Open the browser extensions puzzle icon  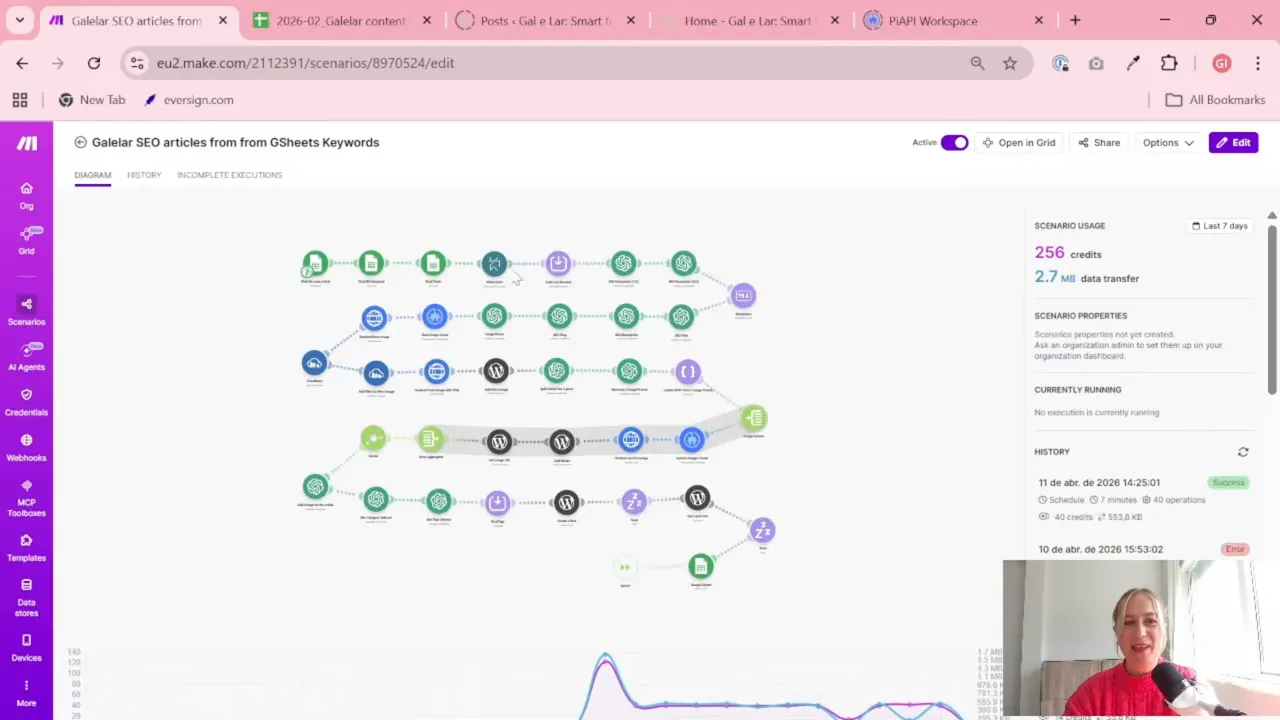pos(1169,63)
